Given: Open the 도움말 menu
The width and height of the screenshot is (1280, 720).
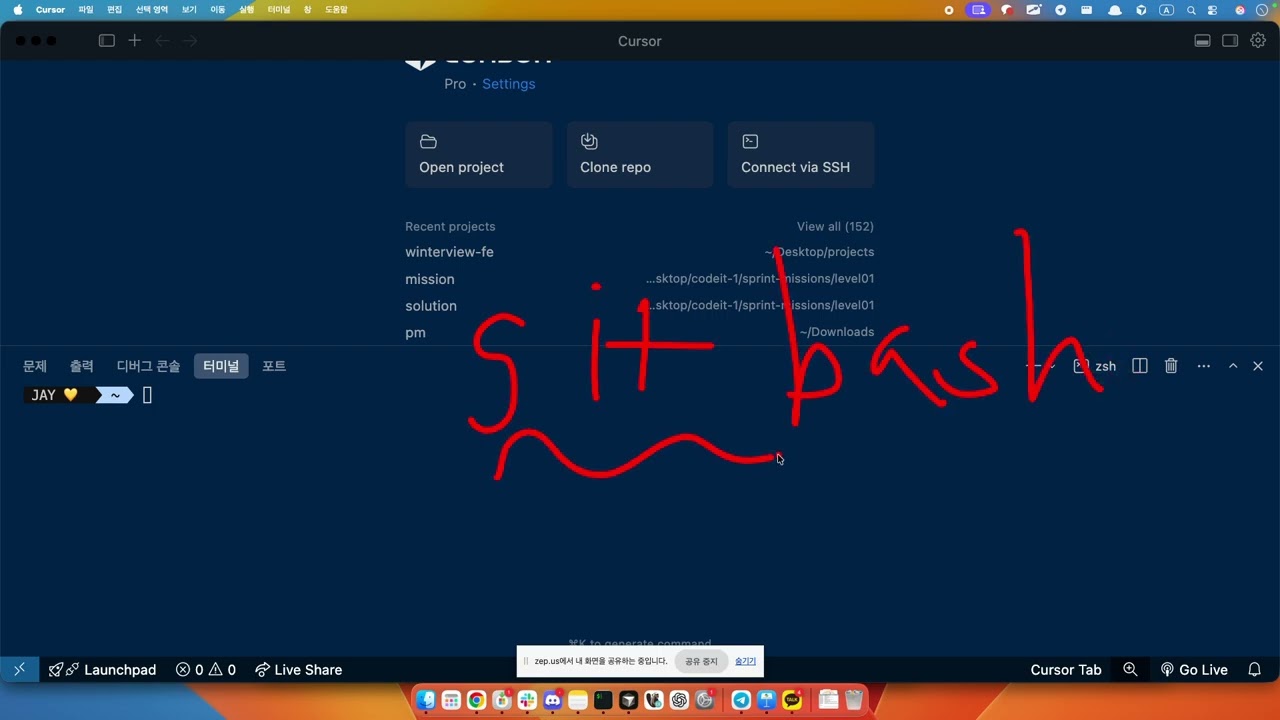Looking at the screenshot, I should [336, 10].
